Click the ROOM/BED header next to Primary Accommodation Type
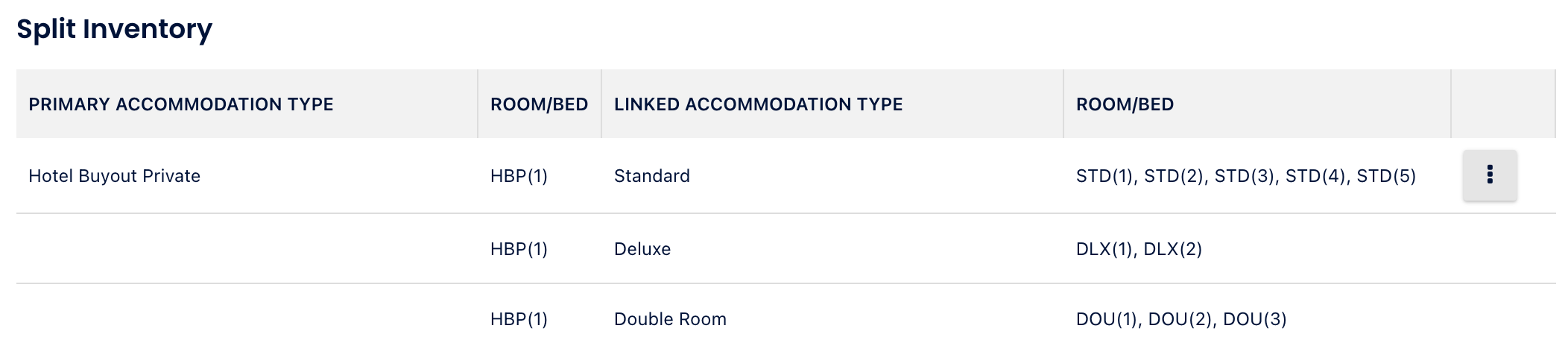1568x349 pixels. [x=539, y=104]
